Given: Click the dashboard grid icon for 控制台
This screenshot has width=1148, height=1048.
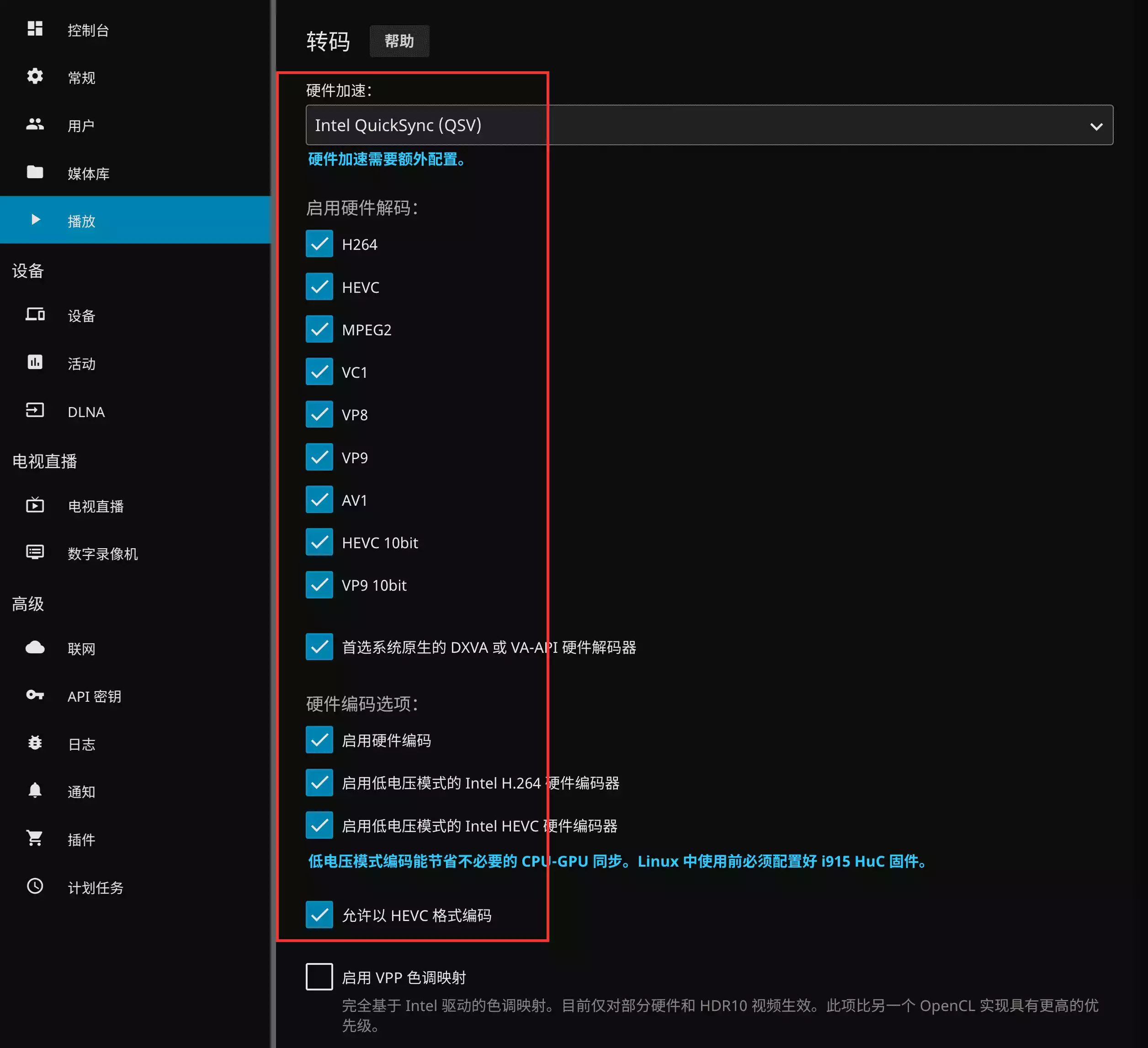Looking at the screenshot, I should 35,29.
